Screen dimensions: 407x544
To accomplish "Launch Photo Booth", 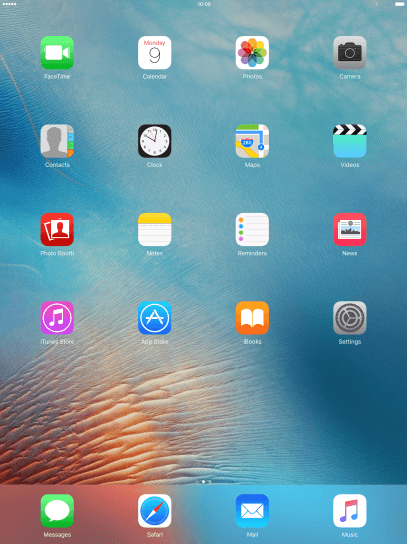I will pyautogui.click(x=57, y=230).
